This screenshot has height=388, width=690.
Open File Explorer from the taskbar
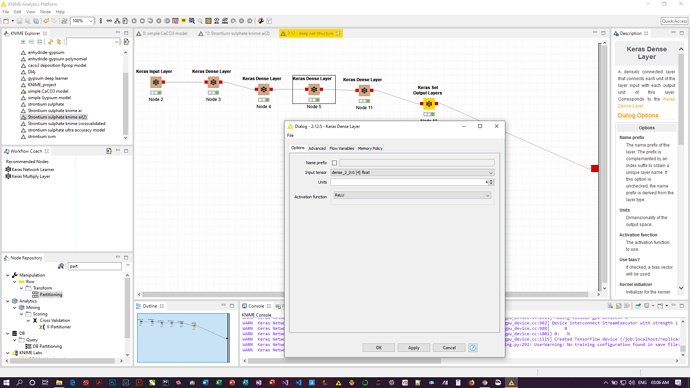click(x=59, y=383)
